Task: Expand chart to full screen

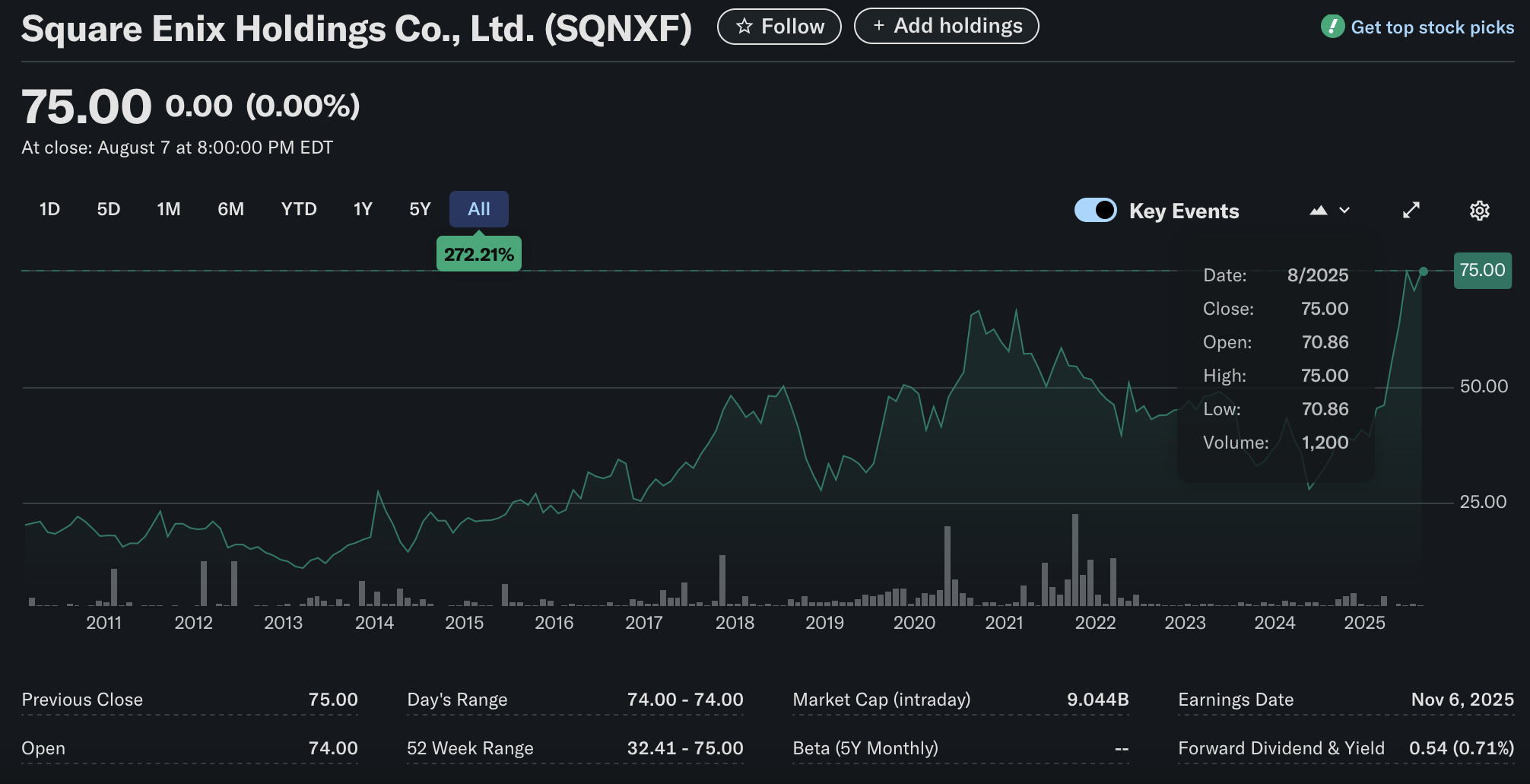Action: pos(1411,211)
